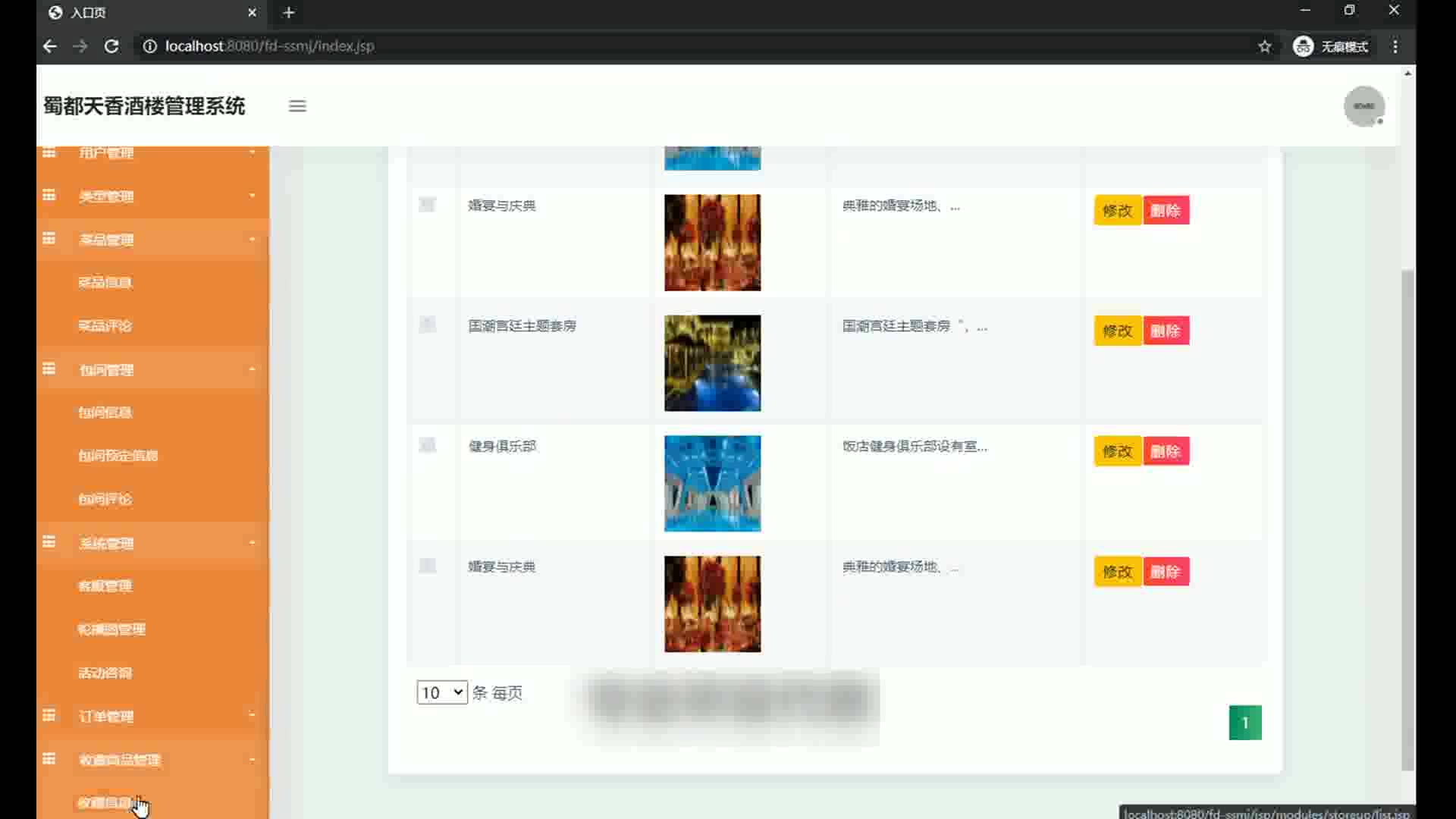This screenshot has height=819, width=1456.
Task: Click 删除 for upper 婚宴与庆典 row
Action: pos(1166,210)
